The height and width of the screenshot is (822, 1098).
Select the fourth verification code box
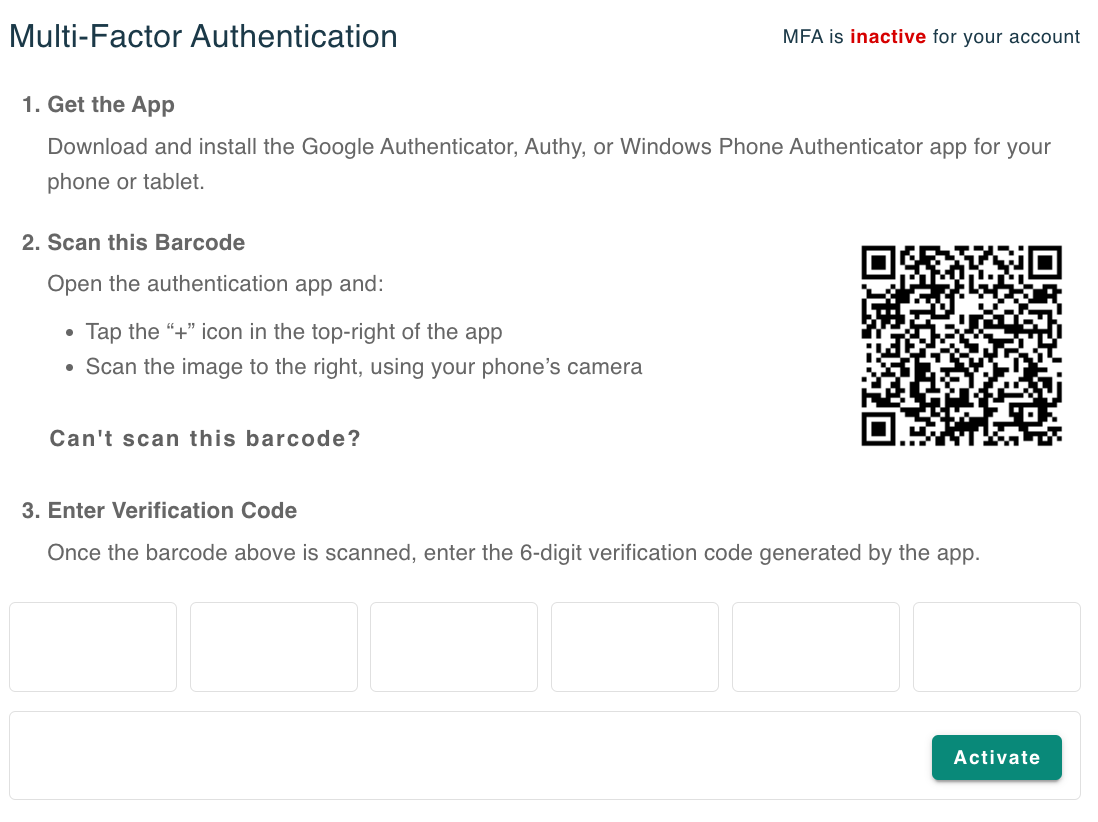pyautogui.click(x=634, y=646)
